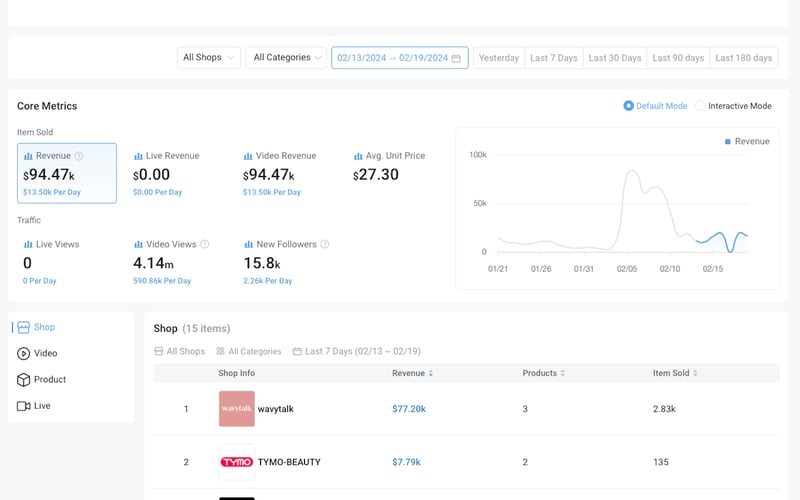Click the Video Views info help icon
The height and width of the screenshot is (500, 800).
pos(205,244)
